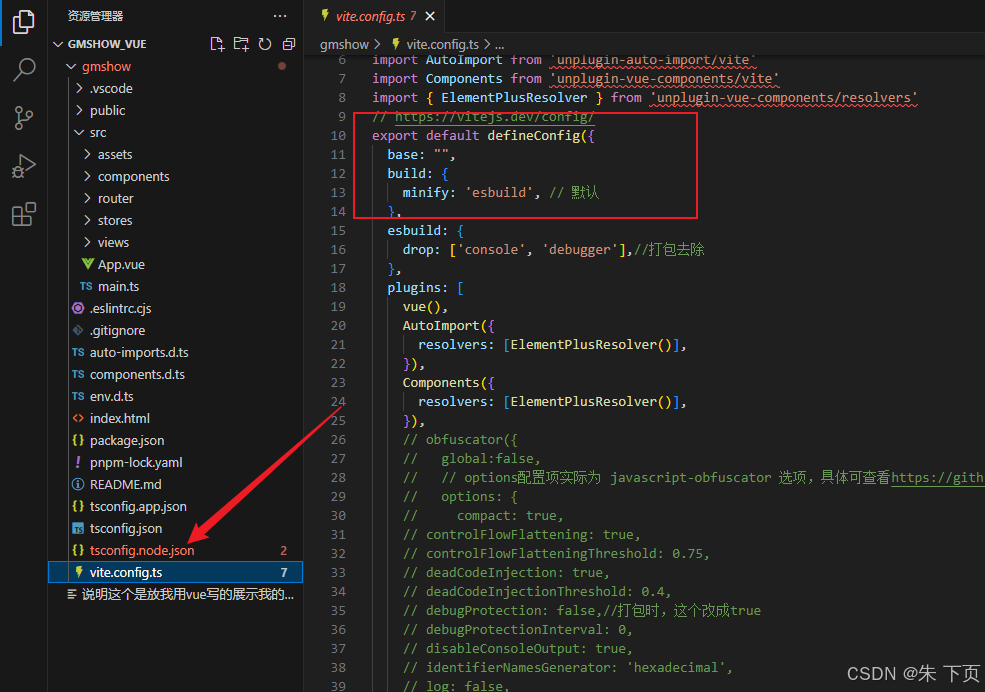Refresh the Explorer file tree
Viewport: 985px width, 692px height.
[265, 43]
